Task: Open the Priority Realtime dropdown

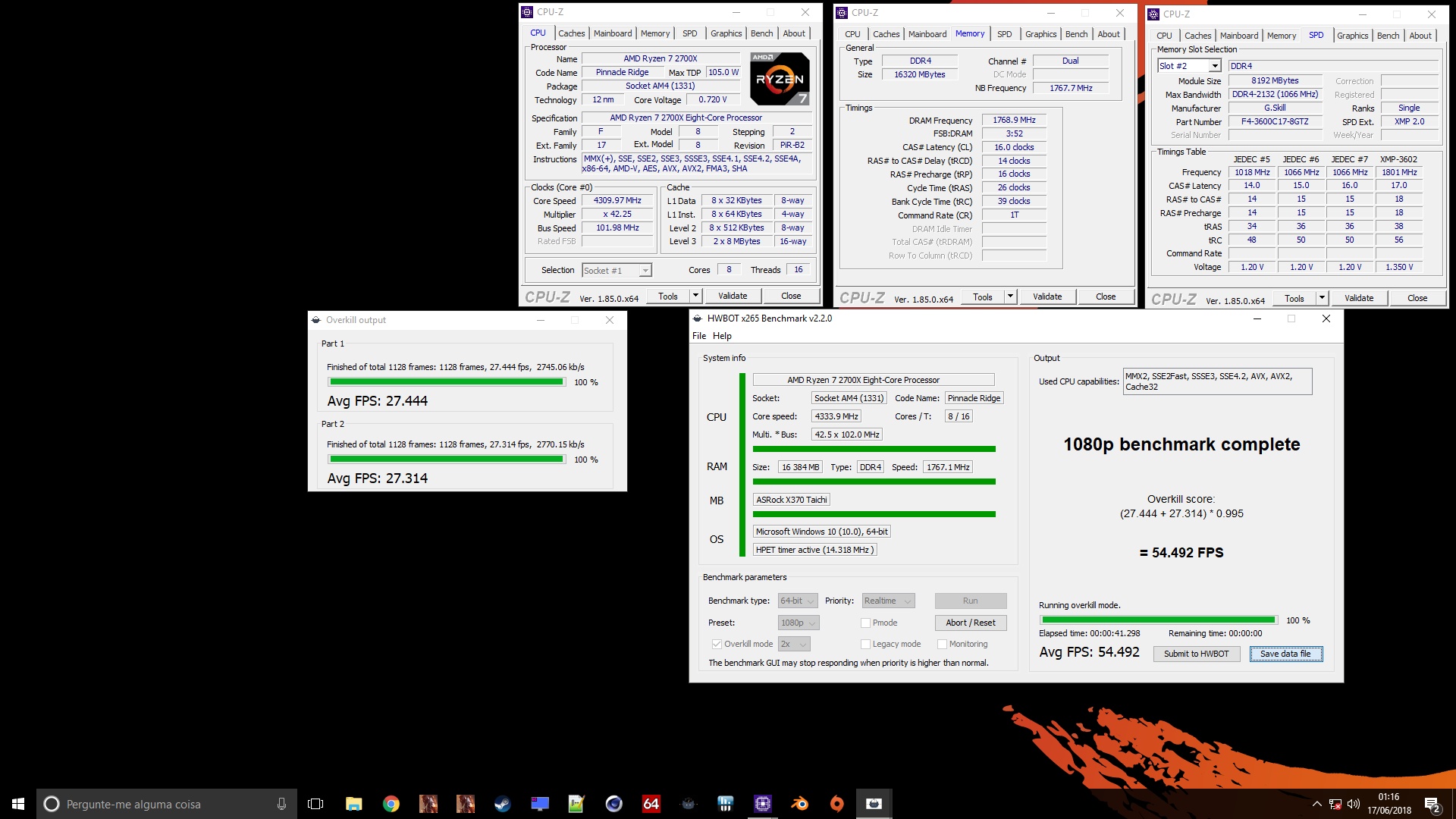Action: (x=889, y=601)
